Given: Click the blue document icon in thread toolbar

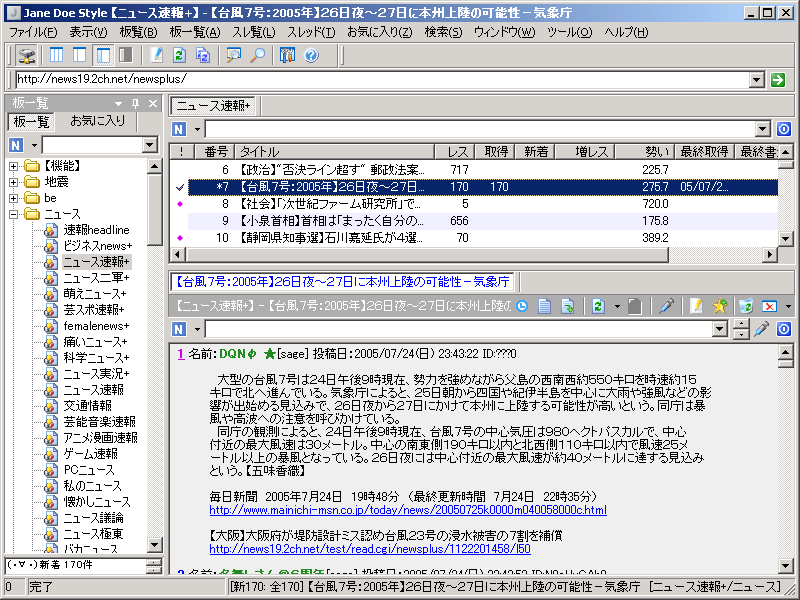Looking at the screenshot, I should pos(545,306).
